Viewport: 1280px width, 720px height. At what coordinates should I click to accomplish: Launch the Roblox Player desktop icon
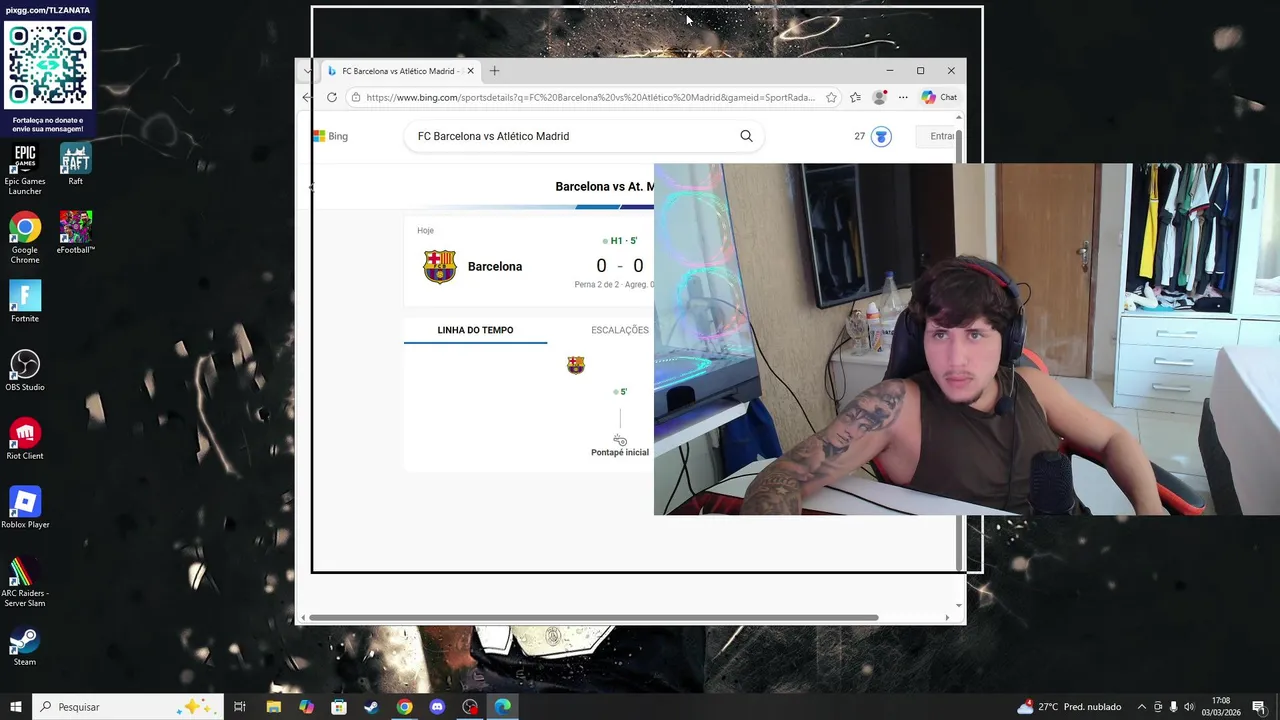pos(25,508)
